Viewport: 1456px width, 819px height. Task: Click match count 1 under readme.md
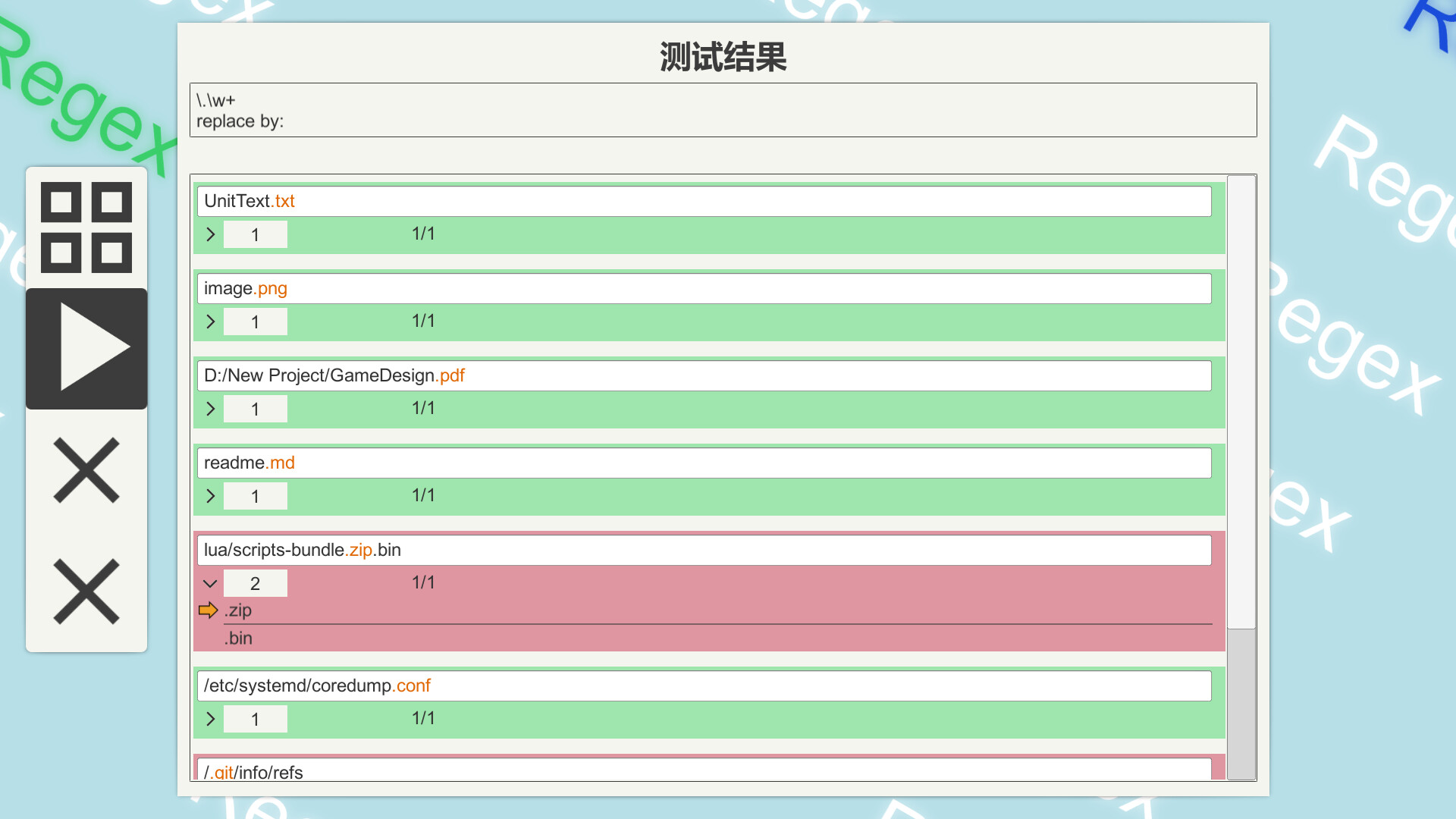pos(256,496)
